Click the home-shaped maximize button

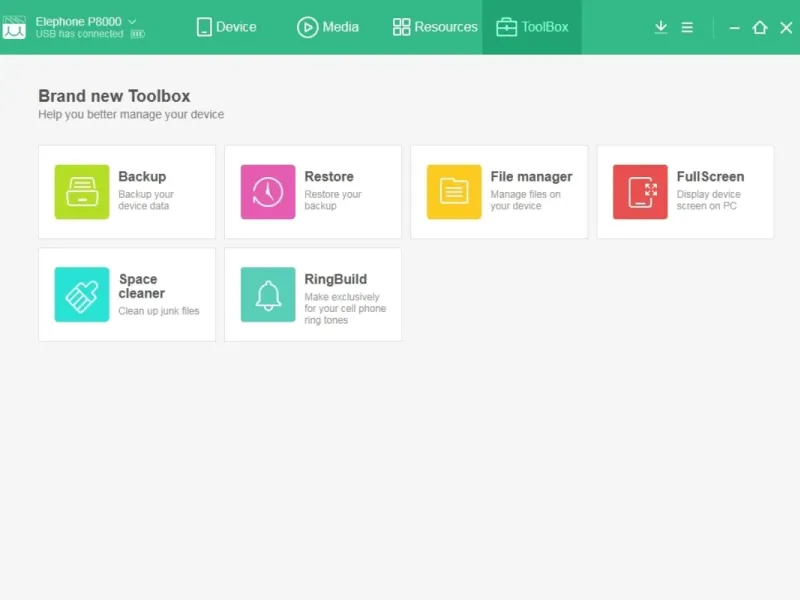coord(760,27)
